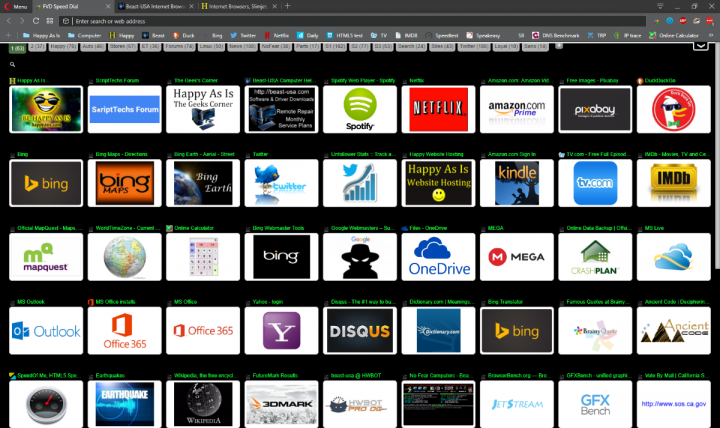Screen dimensions: 720x428
Task: Switch to the Internet Browsers, Slimjet tab
Action: 239,6
